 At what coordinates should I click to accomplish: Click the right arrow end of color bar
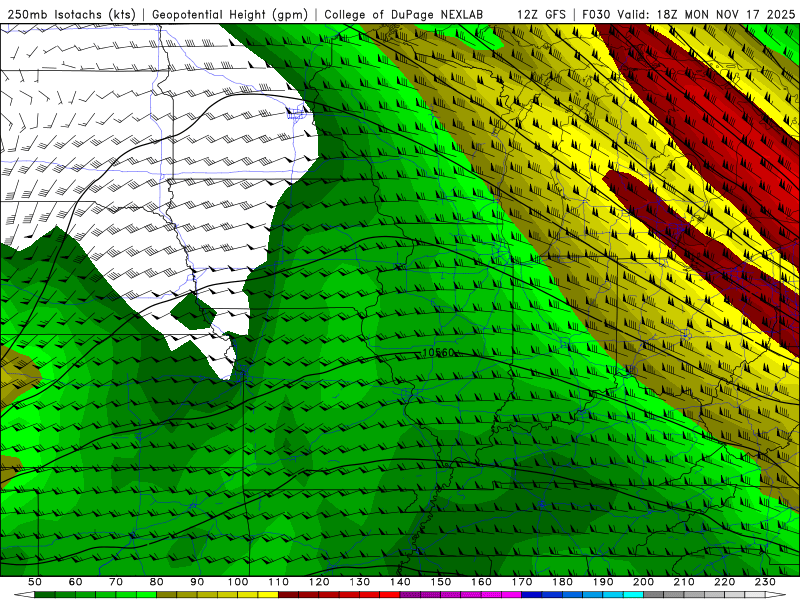(776, 594)
